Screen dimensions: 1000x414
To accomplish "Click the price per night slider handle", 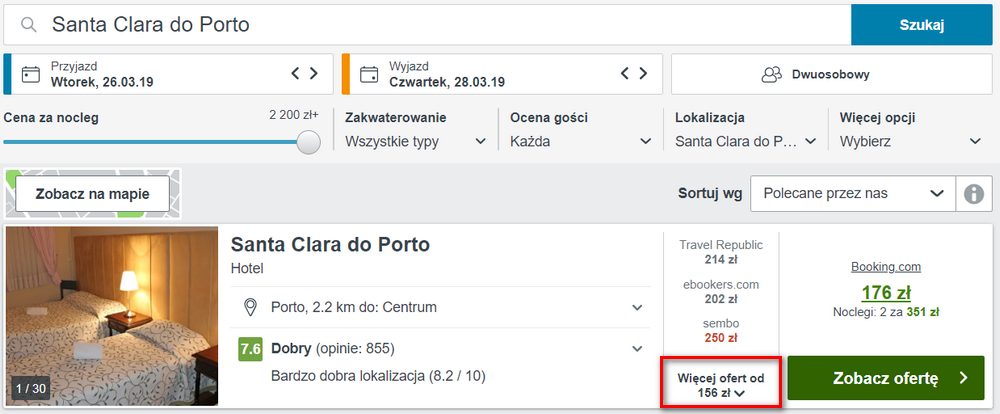I will pyautogui.click(x=309, y=142).
